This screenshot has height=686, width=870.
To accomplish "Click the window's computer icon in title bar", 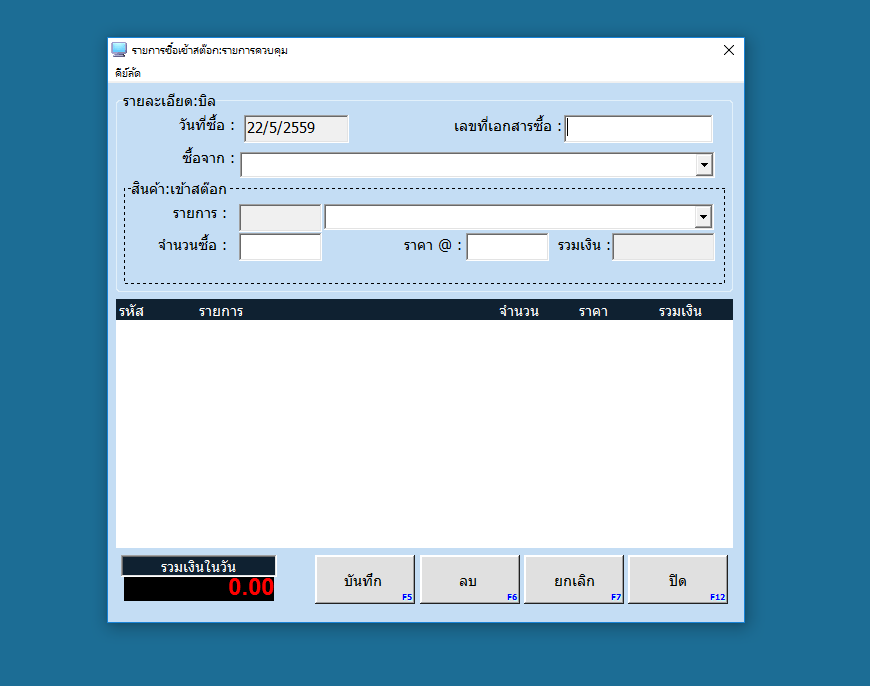I will click(x=119, y=50).
